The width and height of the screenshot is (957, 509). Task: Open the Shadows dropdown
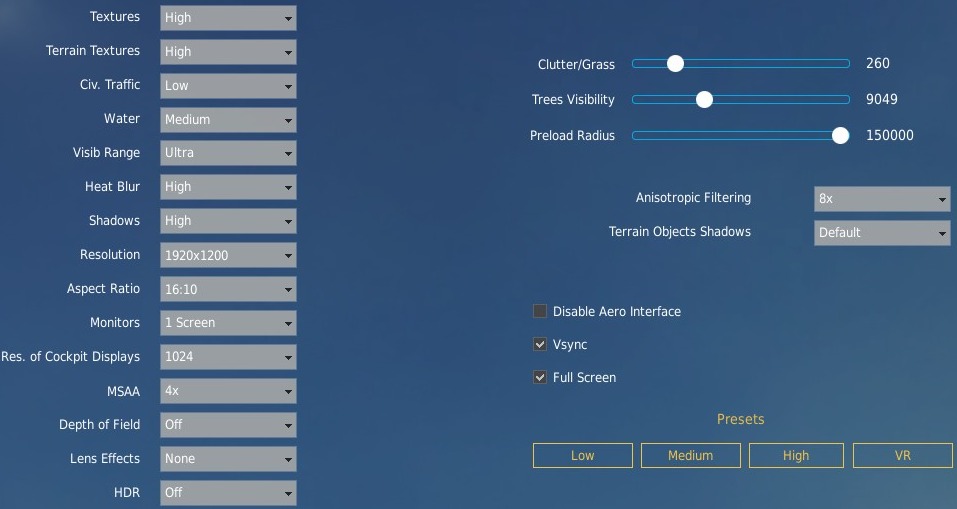(228, 221)
